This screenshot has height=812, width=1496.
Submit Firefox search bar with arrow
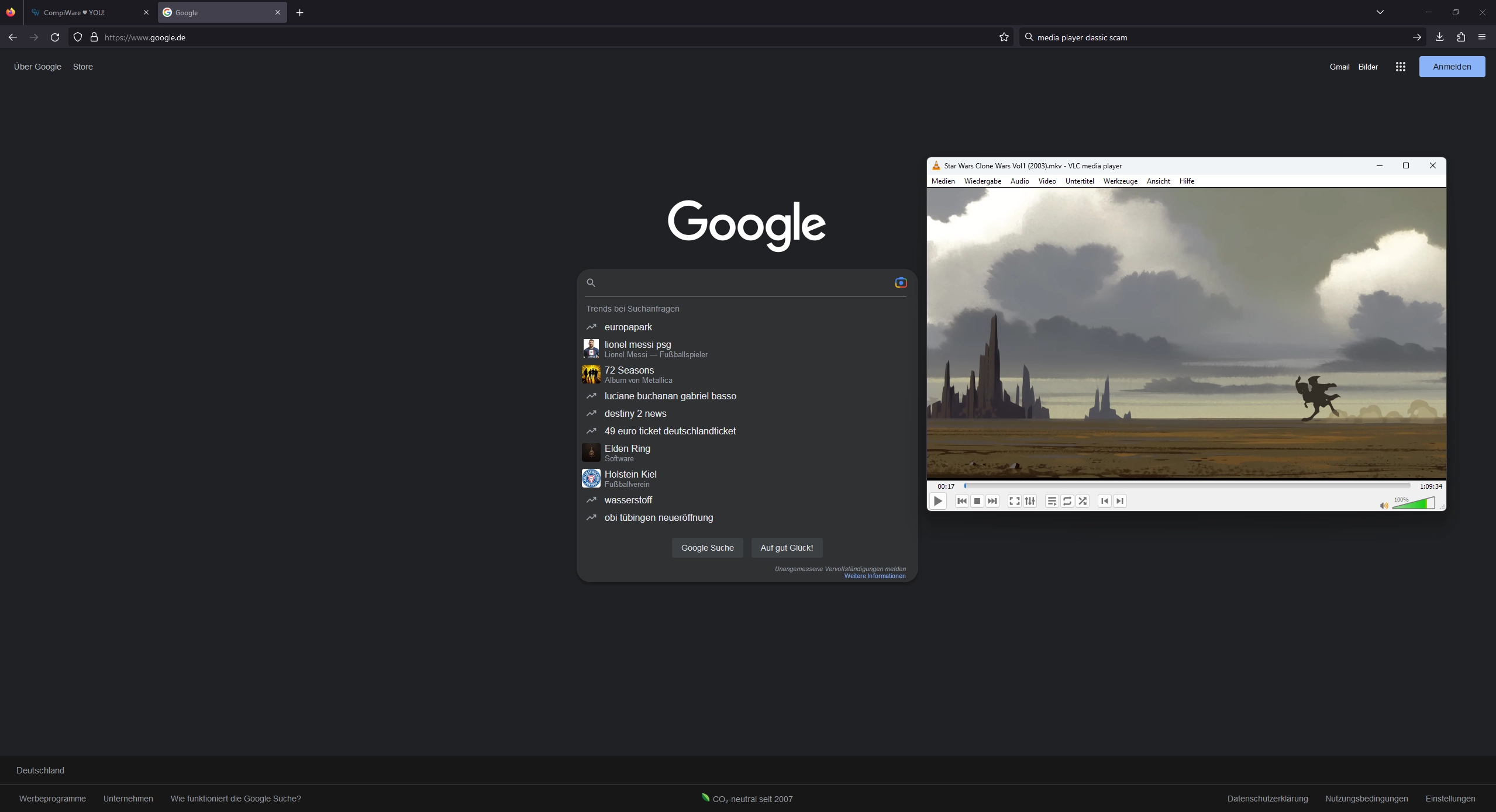tap(1416, 37)
